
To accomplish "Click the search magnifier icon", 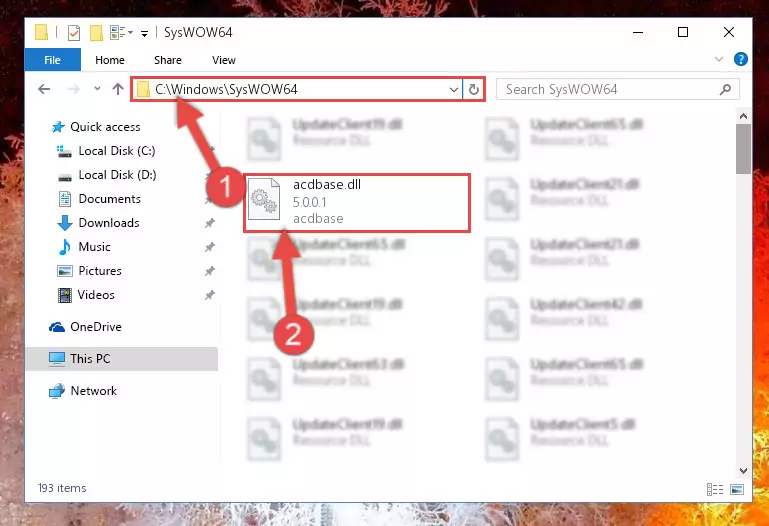I will tap(725, 89).
